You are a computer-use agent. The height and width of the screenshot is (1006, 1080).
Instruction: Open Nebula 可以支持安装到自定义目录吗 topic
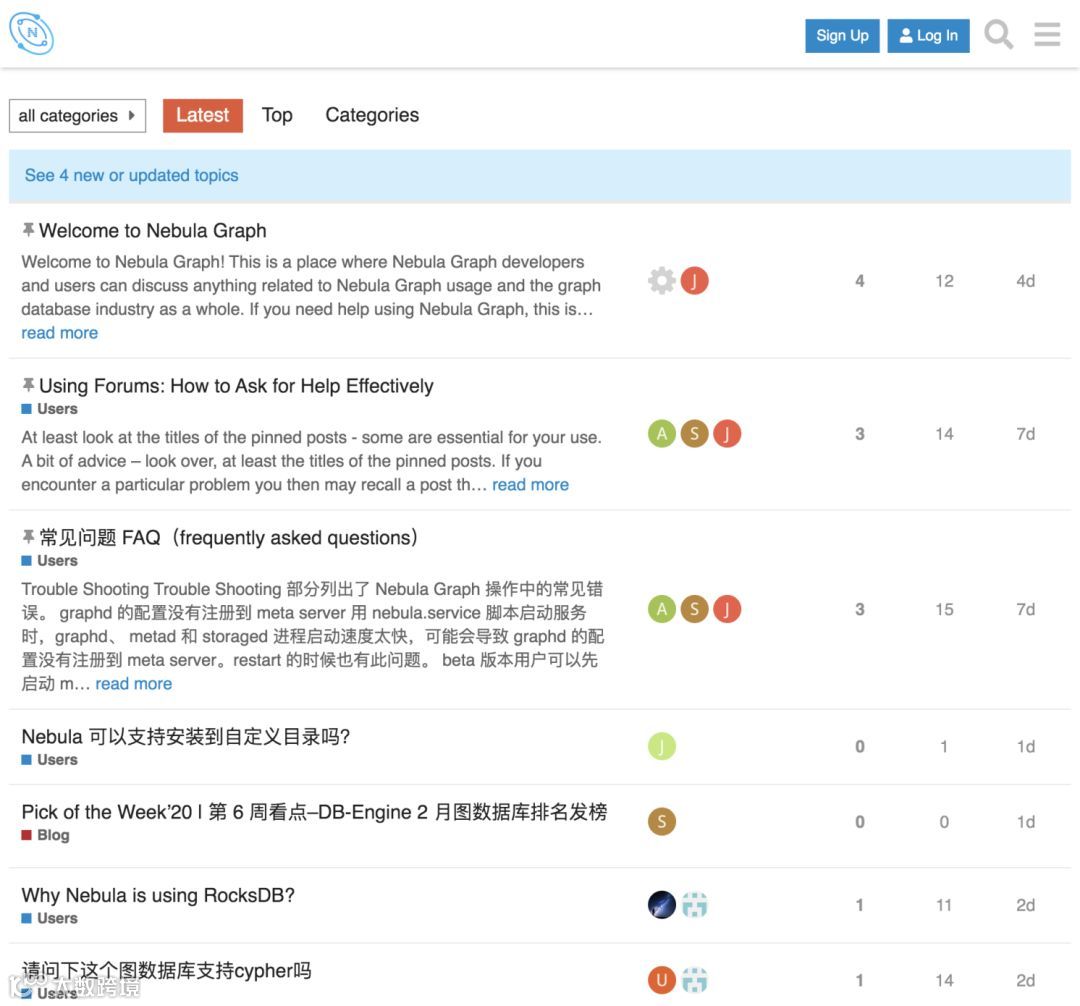pos(186,737)
